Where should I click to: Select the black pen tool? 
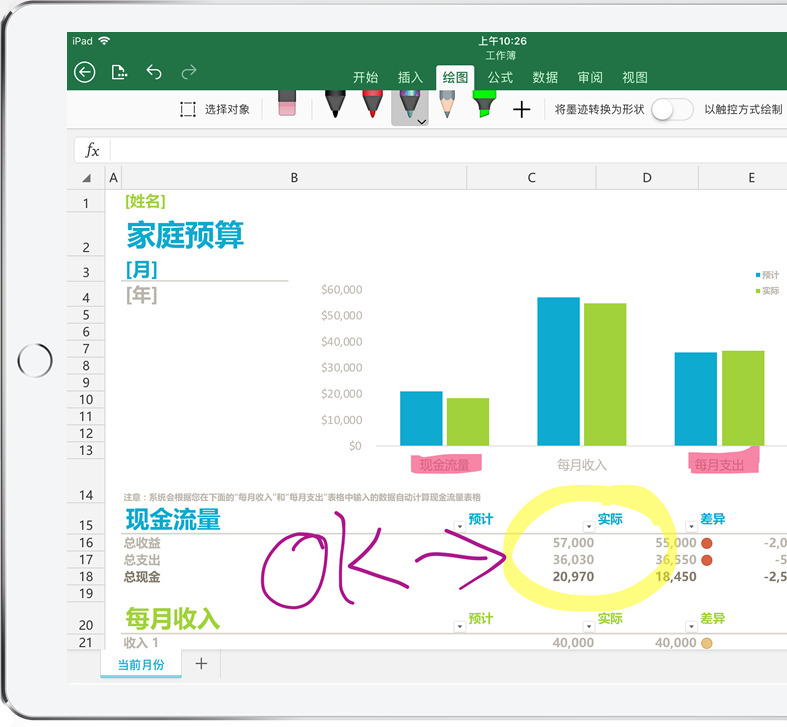coord(335,106)
